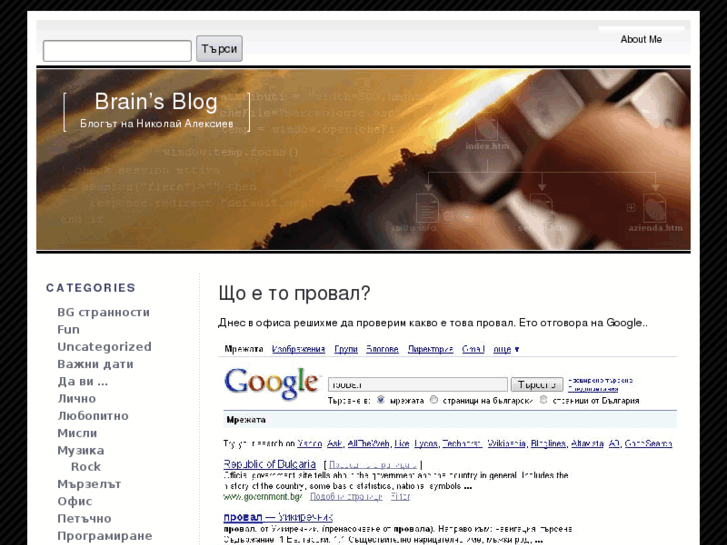Select the Програмиране category
727x545 pixels.
(104, 536)
